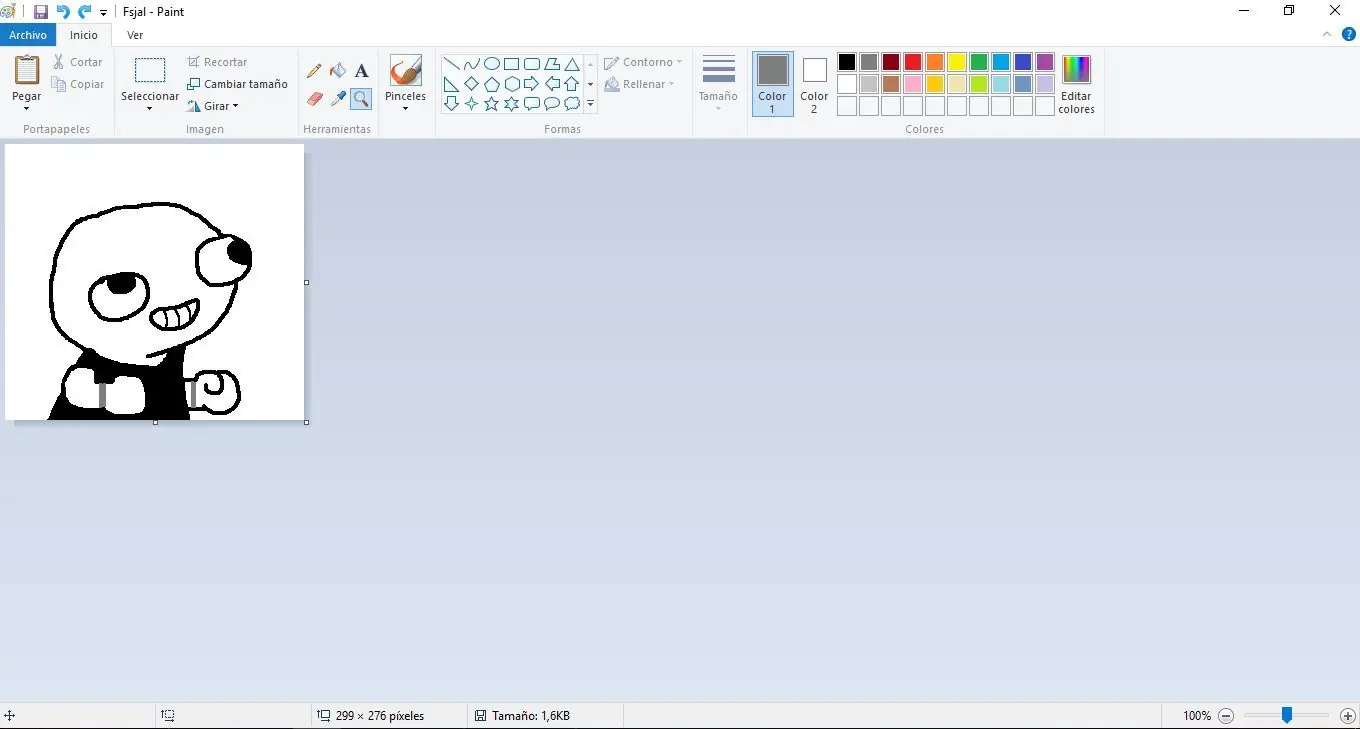This screenshot has width=1360, height=729.
Task: Choose the polygon shape
Action: coord(551,64)
